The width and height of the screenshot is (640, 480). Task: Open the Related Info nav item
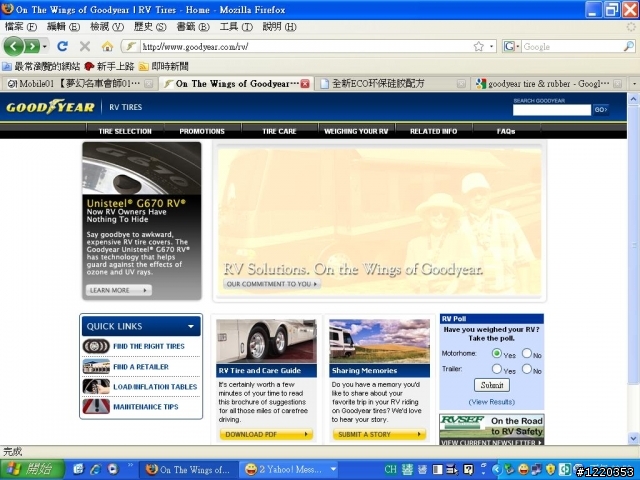click(433, 131)
